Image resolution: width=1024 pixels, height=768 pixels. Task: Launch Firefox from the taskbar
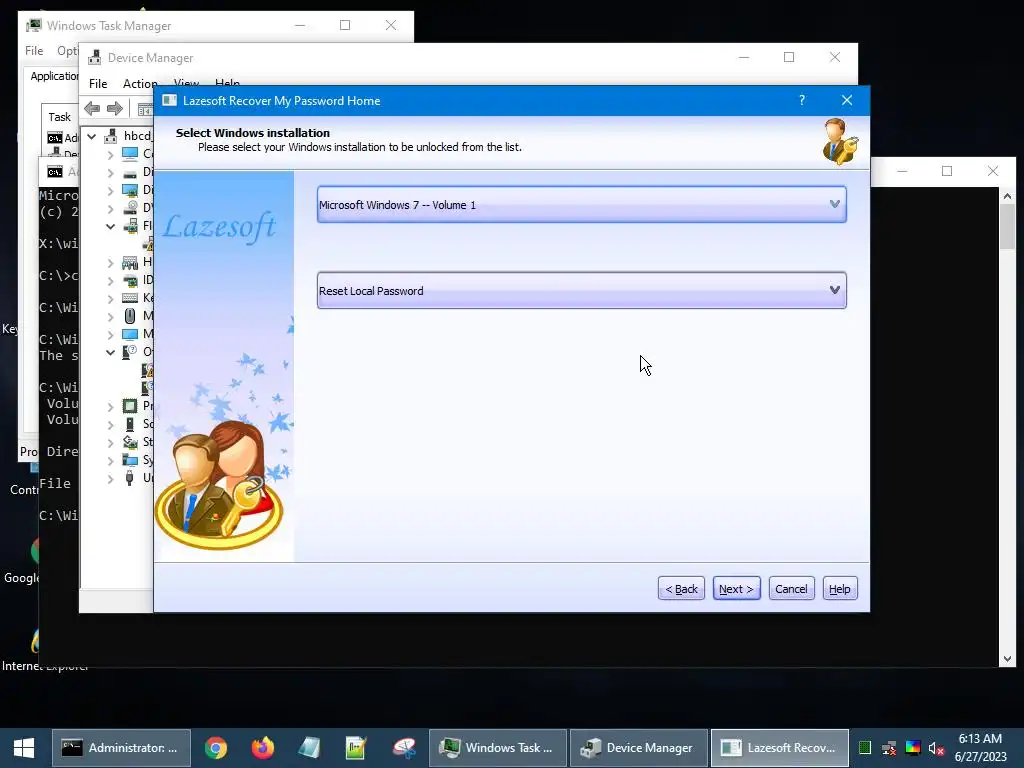(263, 748)
